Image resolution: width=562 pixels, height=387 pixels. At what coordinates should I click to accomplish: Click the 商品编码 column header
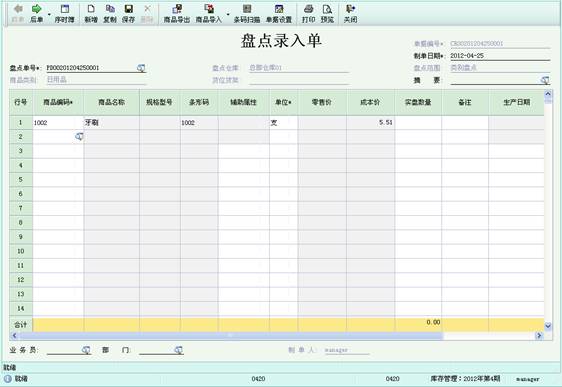(x=58, y=102)
